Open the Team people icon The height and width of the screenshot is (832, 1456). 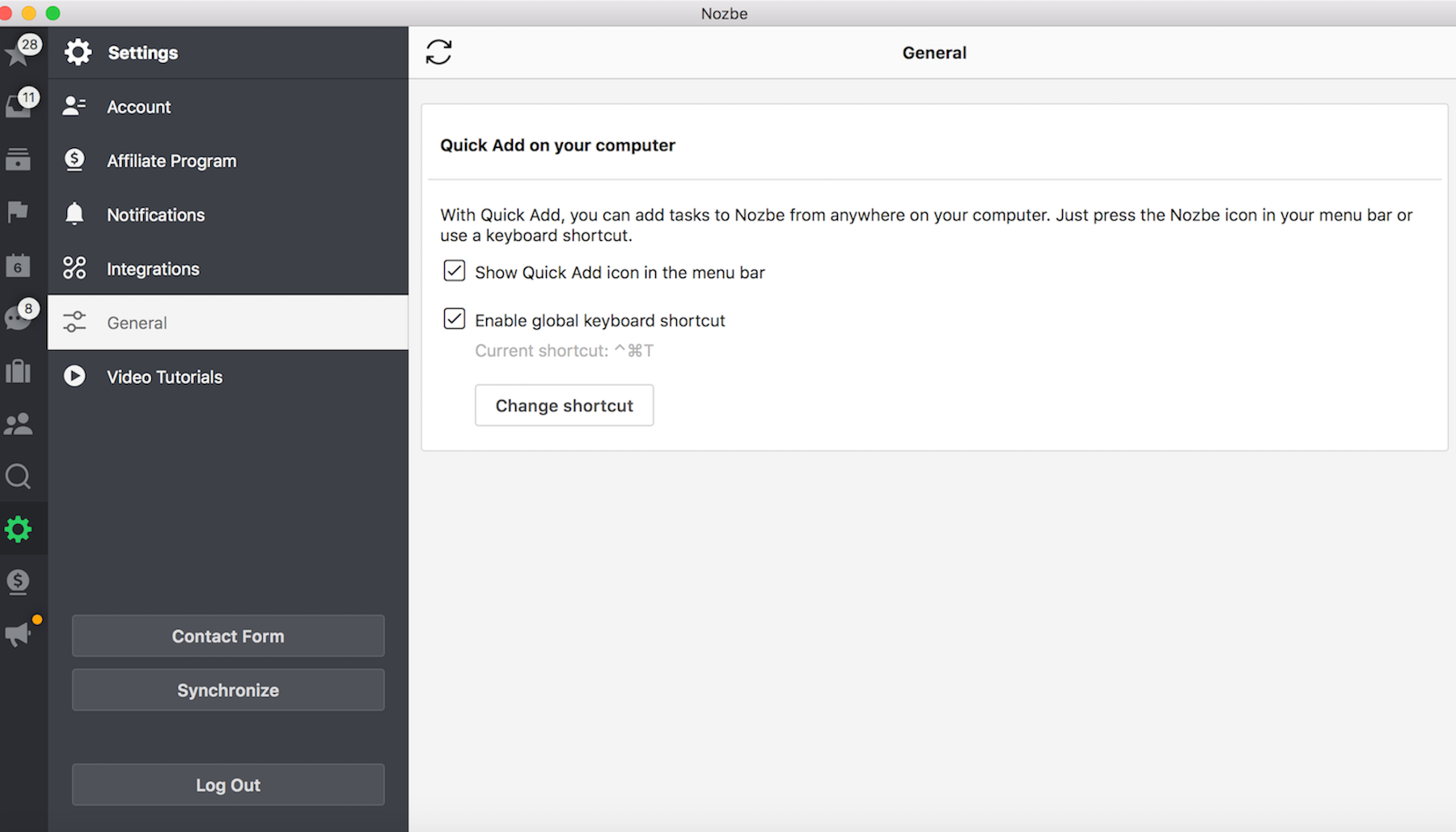pos(18,424)
